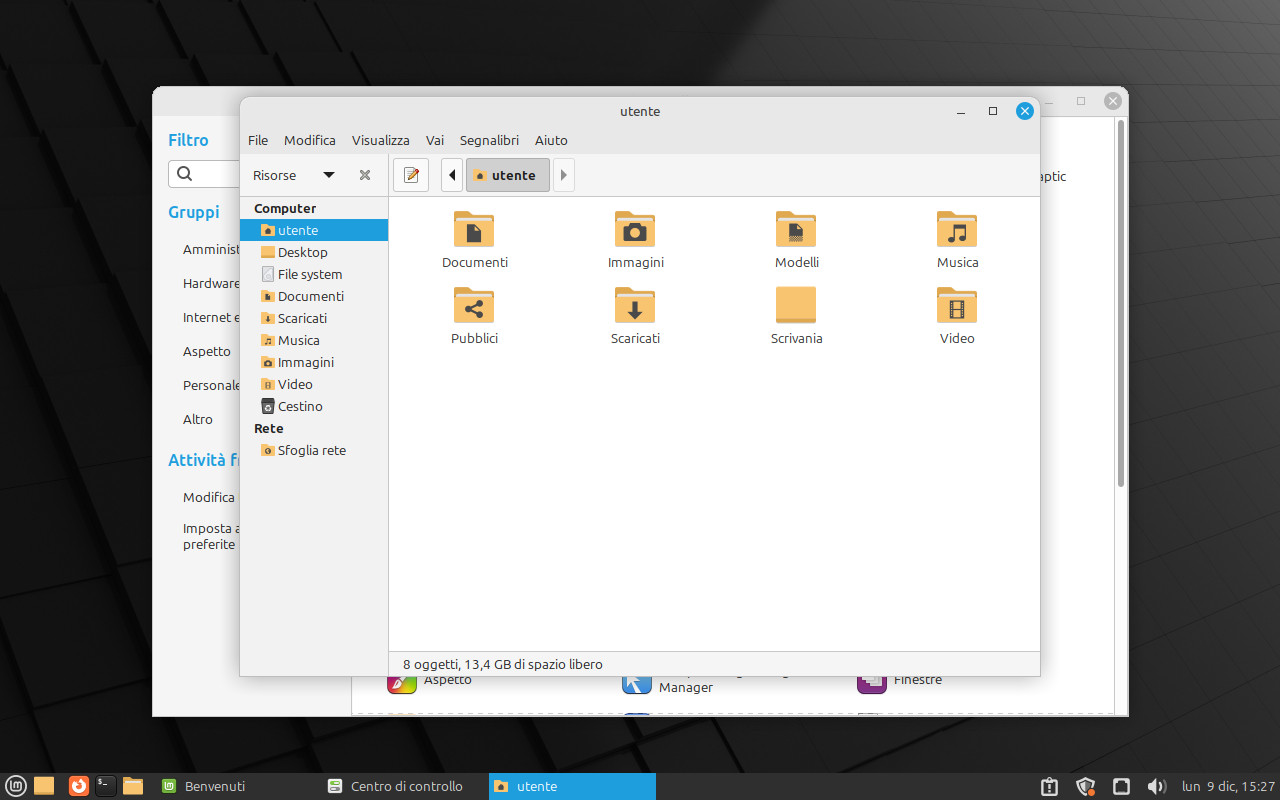Click the utente path bar button
Screen dimensions: 1280x800
pyautogui.click(x=507, y=175)
